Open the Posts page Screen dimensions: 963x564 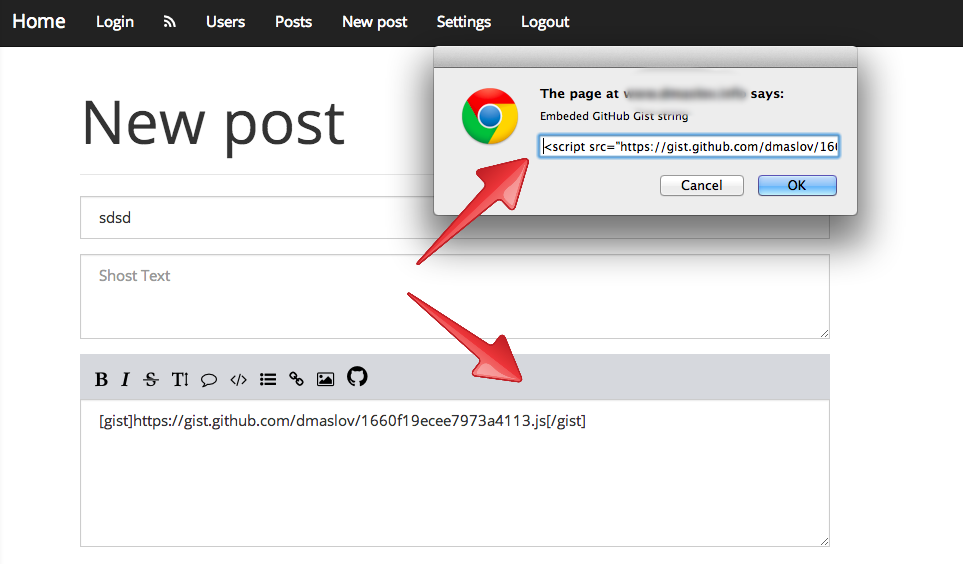[294, 22]
